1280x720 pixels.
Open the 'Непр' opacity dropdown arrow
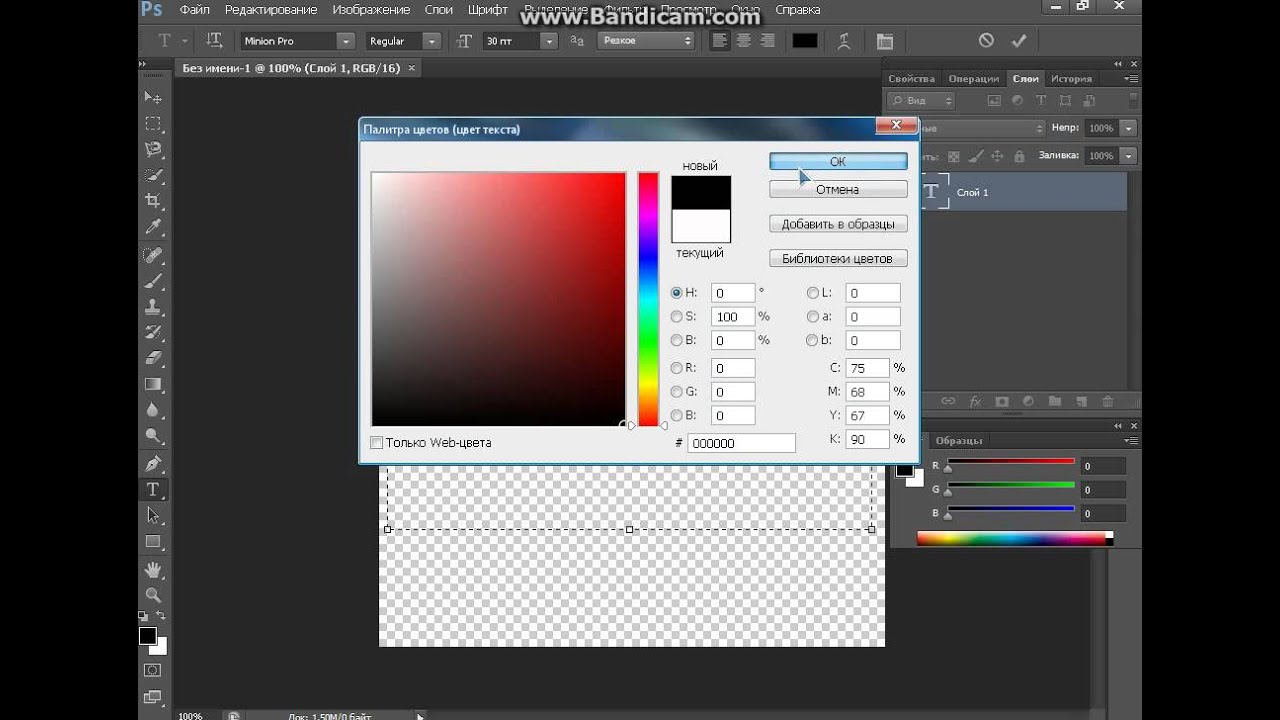pyautogui.click(x=1128, y=128)
